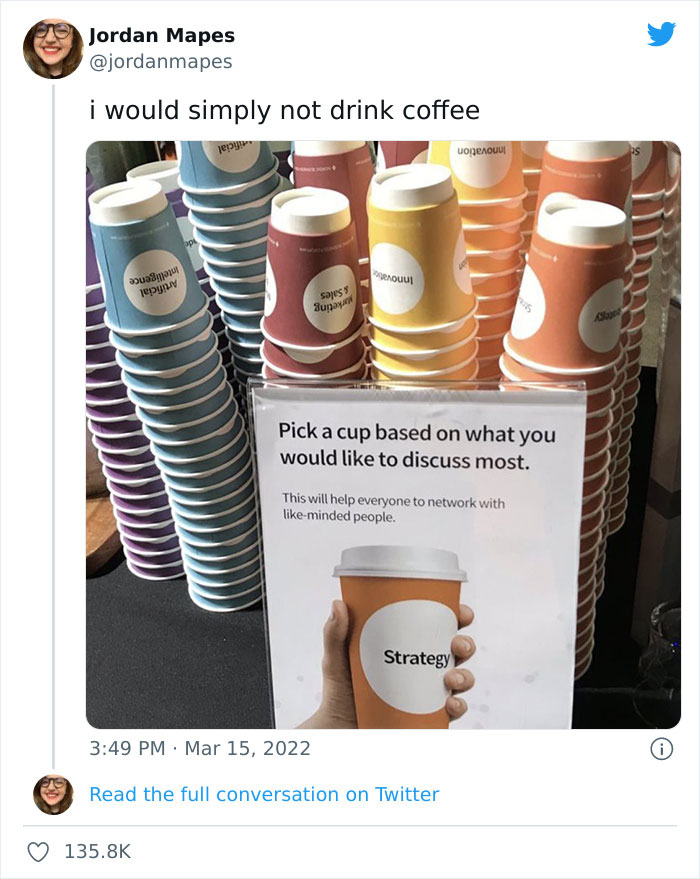Click the Strategy label on the sign's cup

pos(416,657)
